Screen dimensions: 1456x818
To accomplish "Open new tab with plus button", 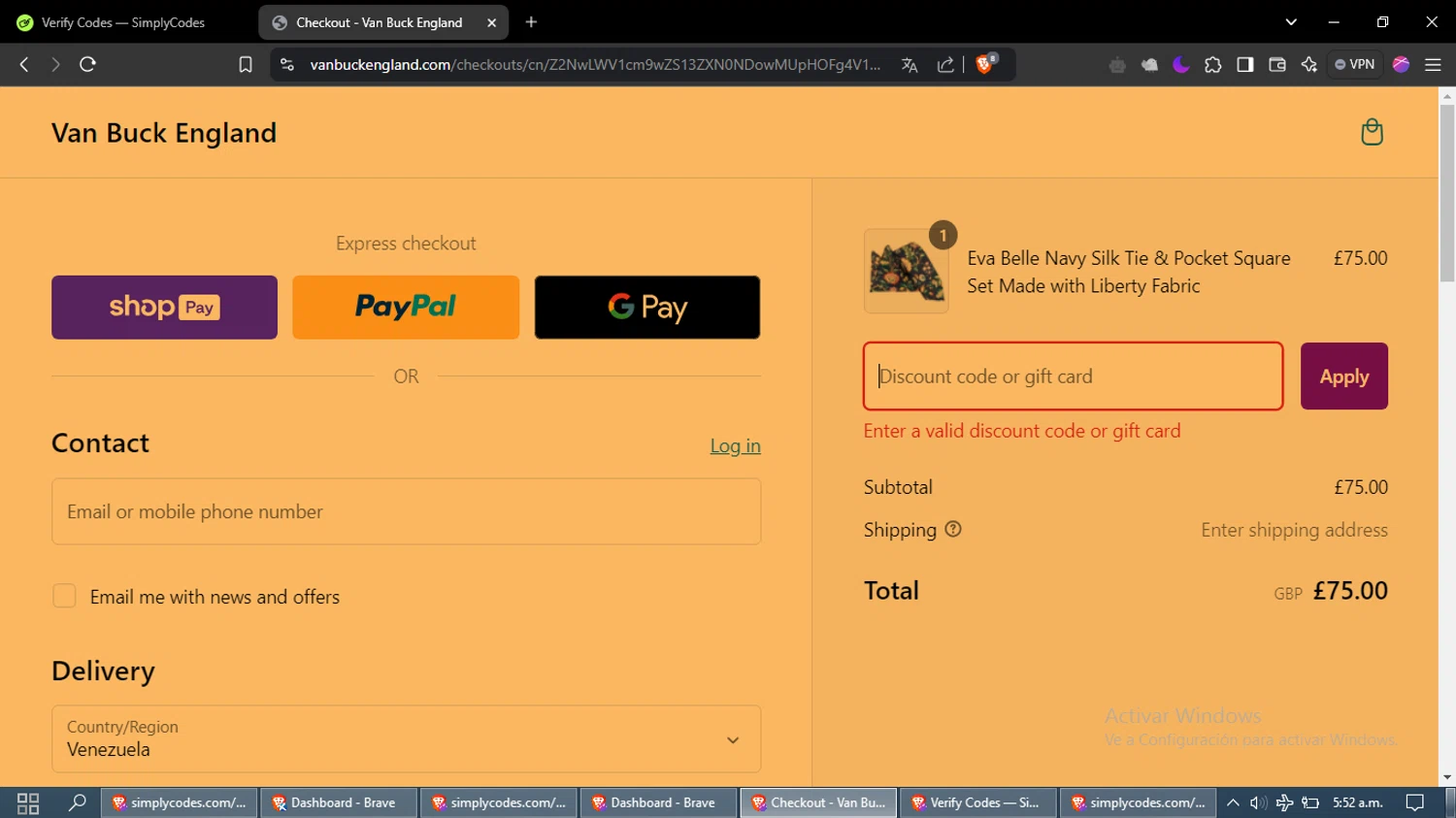I will click(531, 22).
